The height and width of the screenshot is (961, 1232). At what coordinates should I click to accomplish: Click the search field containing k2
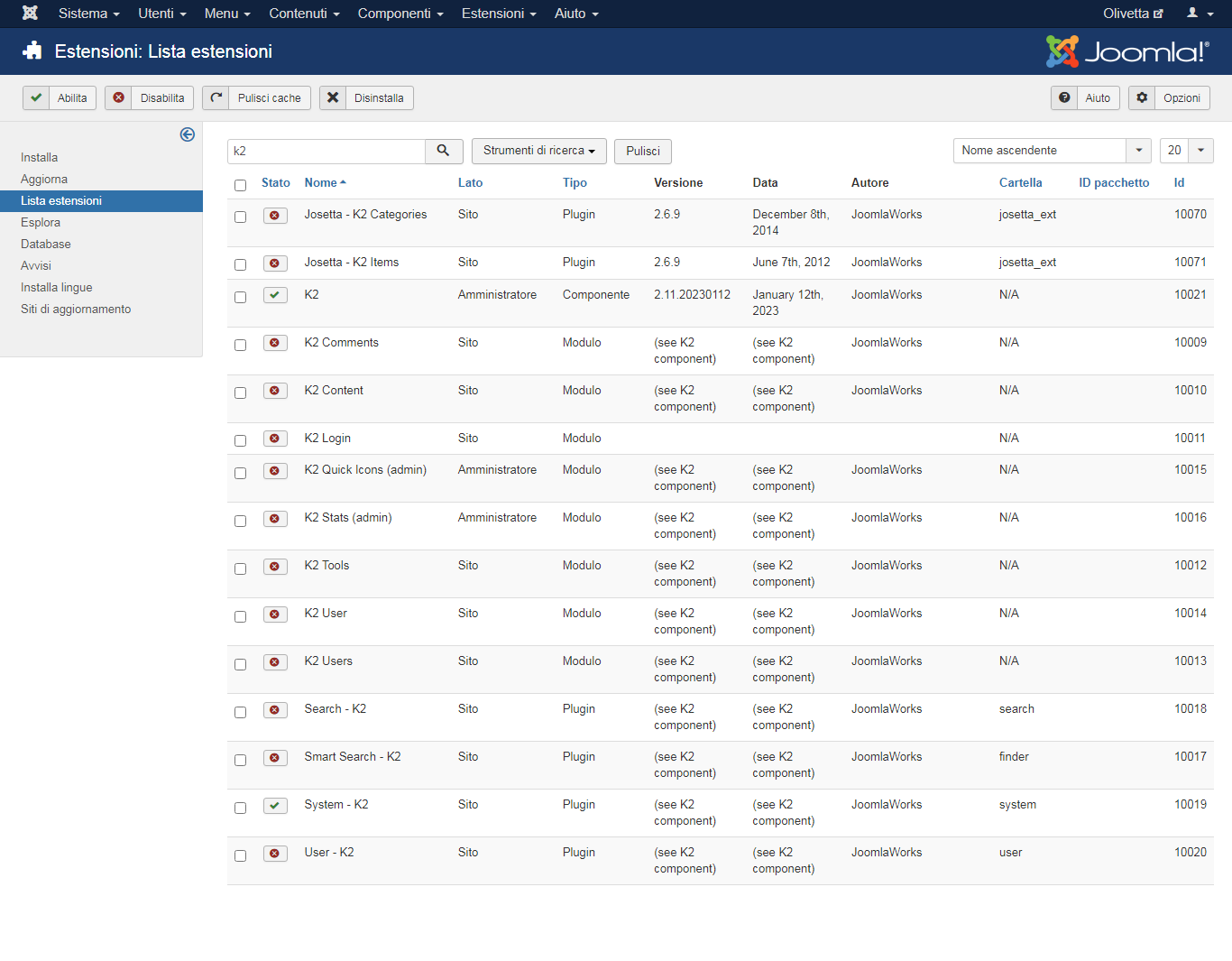click(x=326, y=151)
